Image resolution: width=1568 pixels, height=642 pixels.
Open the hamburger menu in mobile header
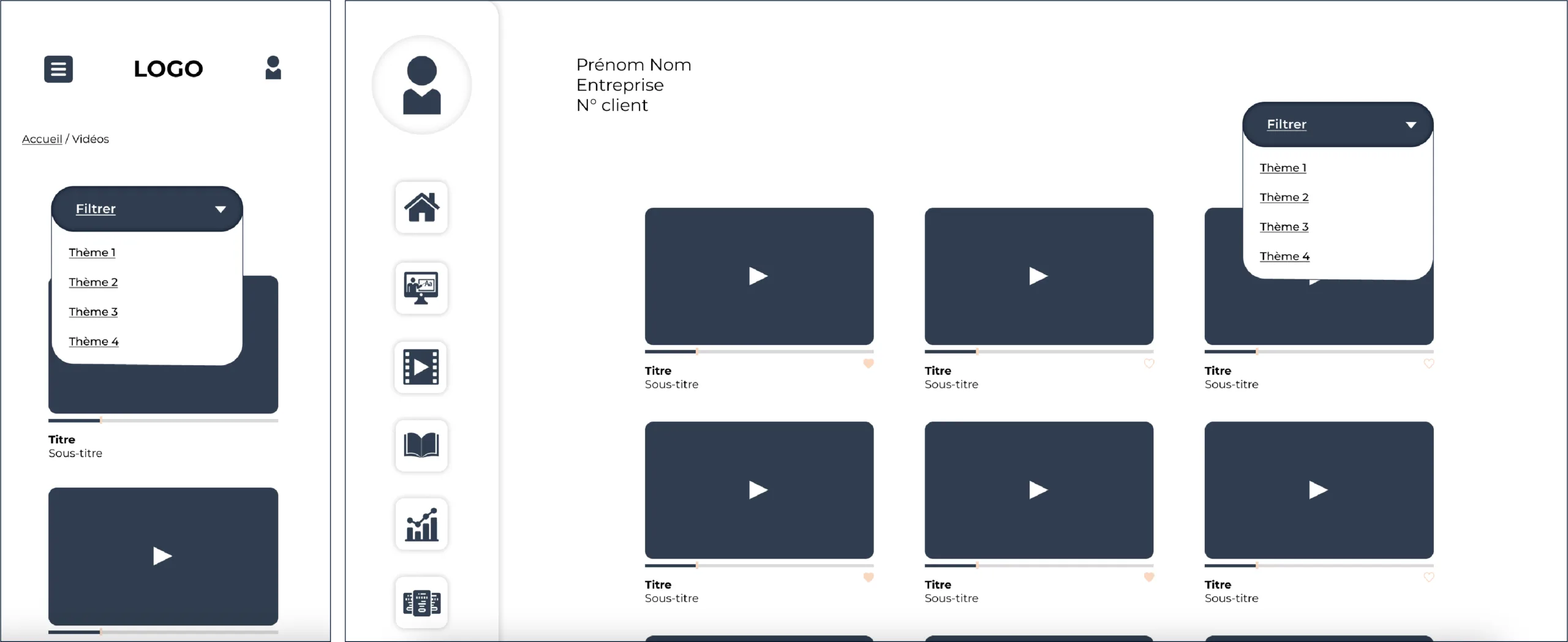(58, 69)
